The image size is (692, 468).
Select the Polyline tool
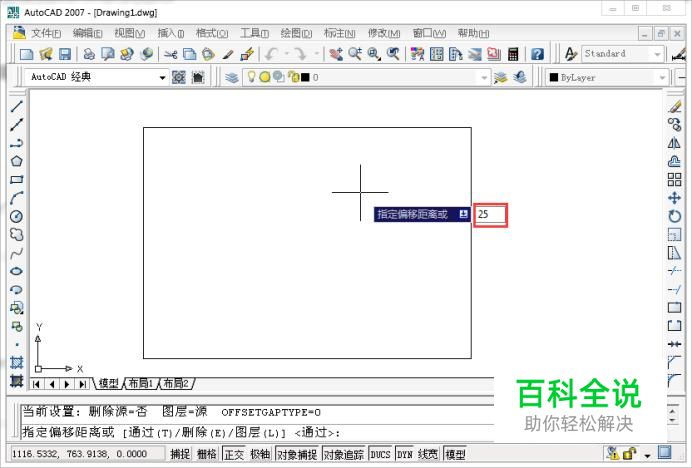(x=16, y=143)
